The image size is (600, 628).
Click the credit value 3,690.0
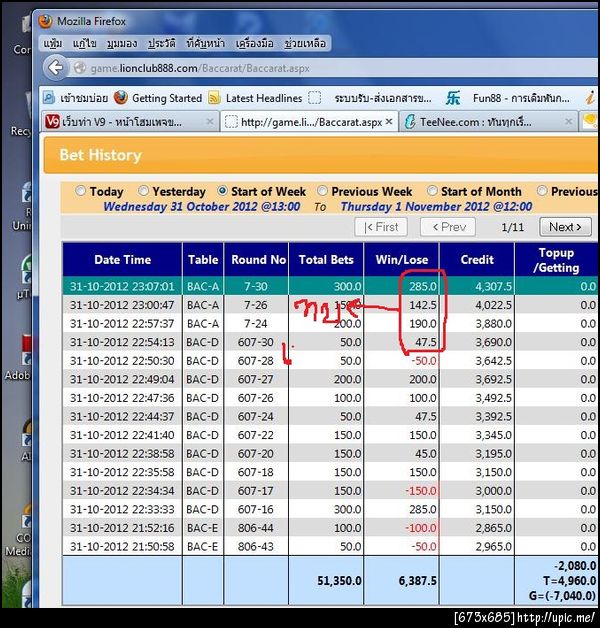click(x=493, y=342)
